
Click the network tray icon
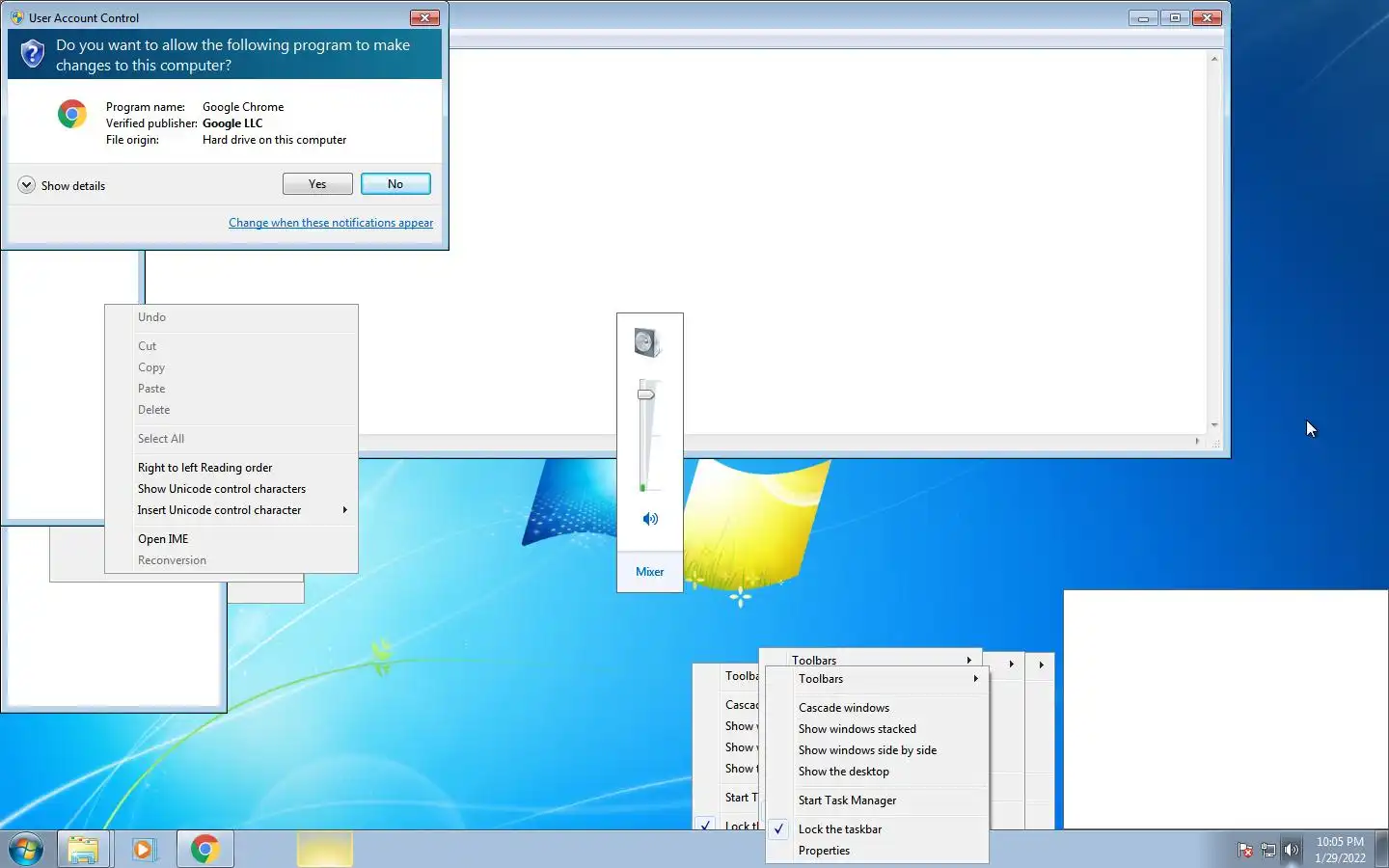1268,850
